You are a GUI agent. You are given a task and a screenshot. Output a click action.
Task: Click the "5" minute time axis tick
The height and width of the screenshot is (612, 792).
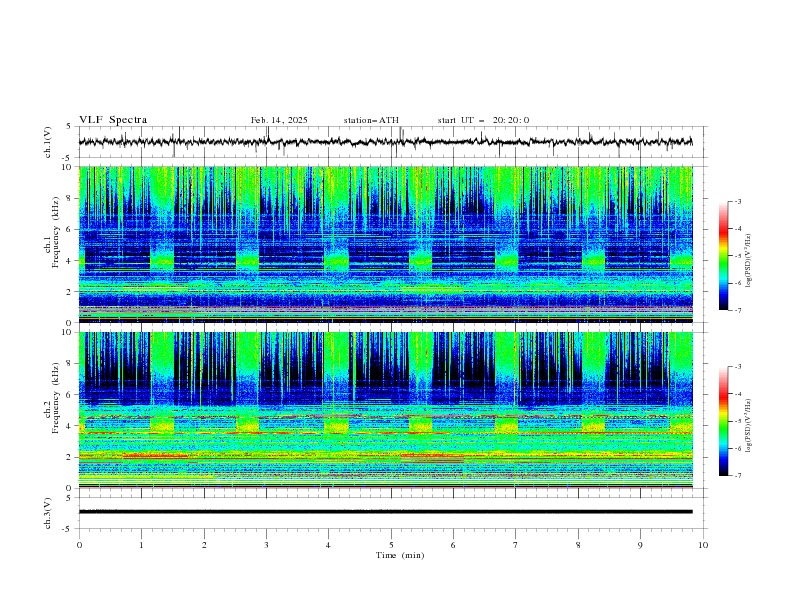click(x=391, y=545)
